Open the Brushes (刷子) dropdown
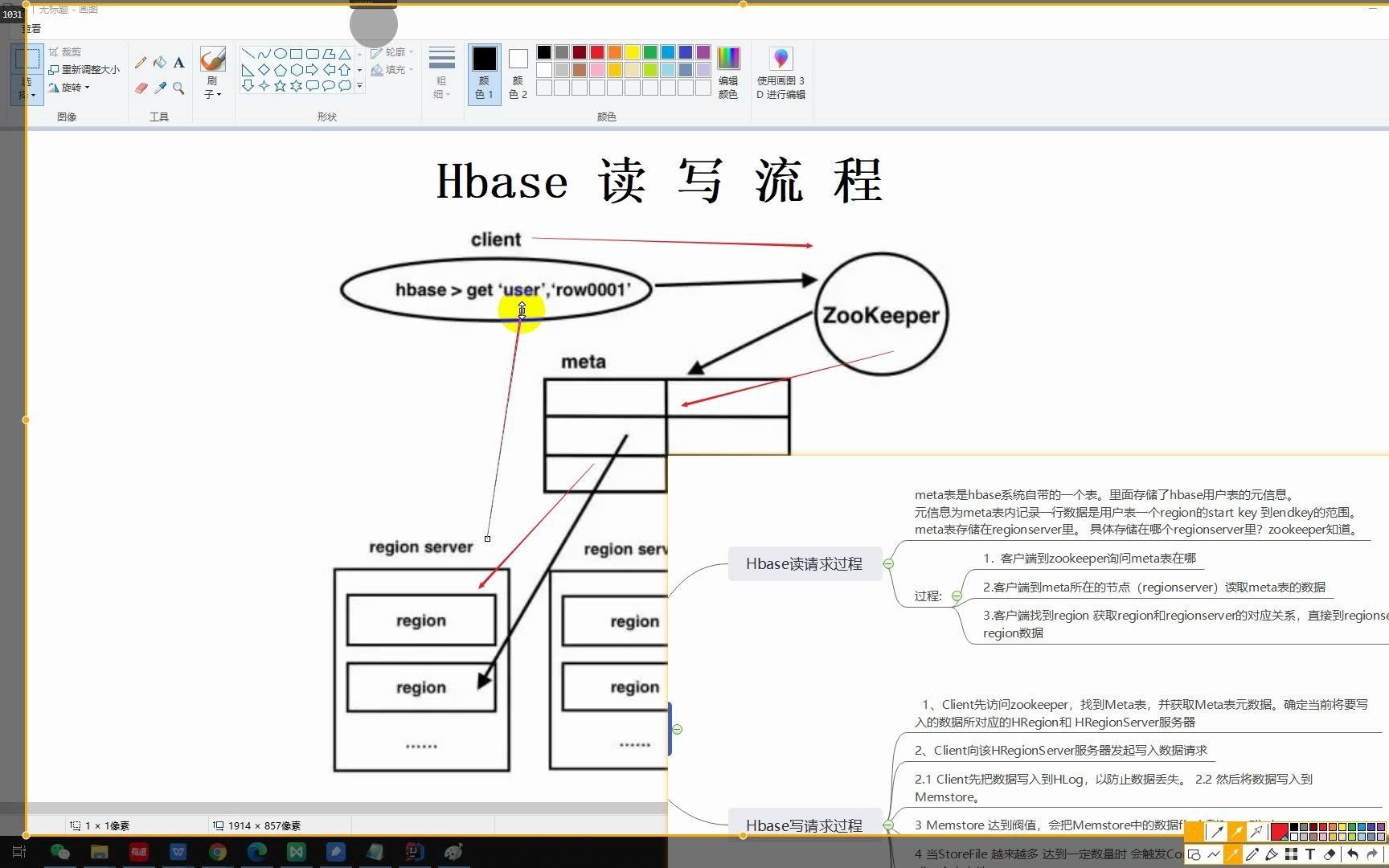 [212, 72]
